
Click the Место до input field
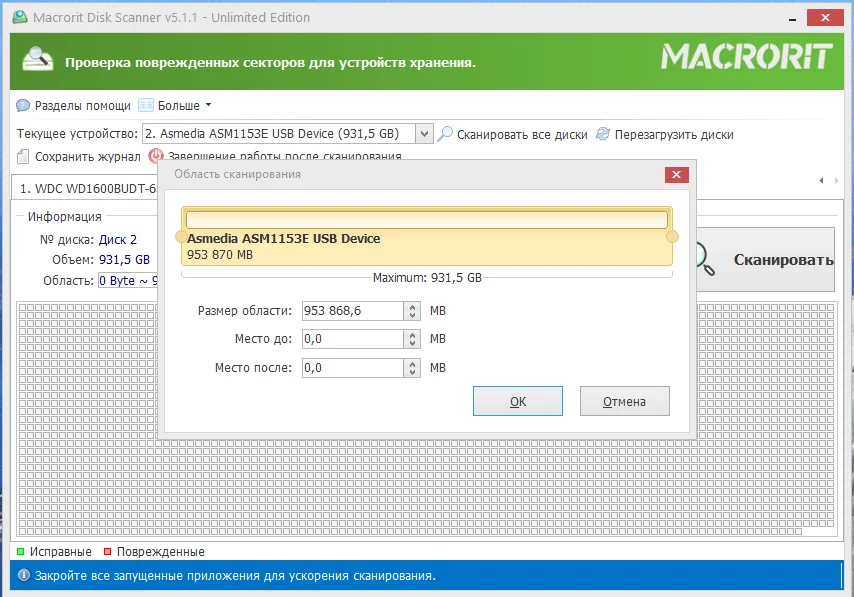click(x=353, y=339)
